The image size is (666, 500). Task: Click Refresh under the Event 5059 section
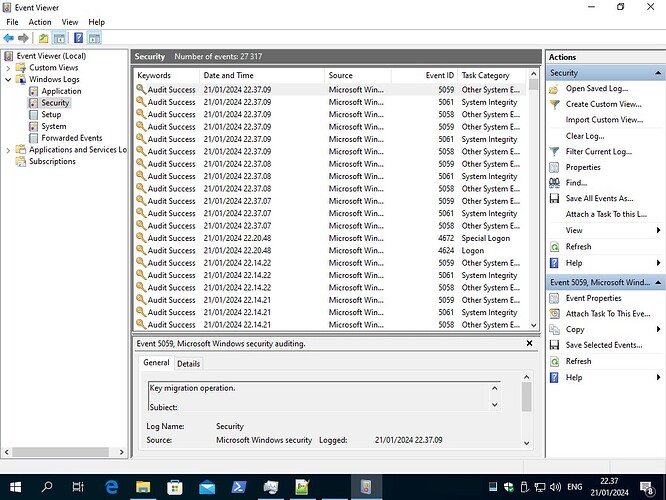(x=578, y=362)
